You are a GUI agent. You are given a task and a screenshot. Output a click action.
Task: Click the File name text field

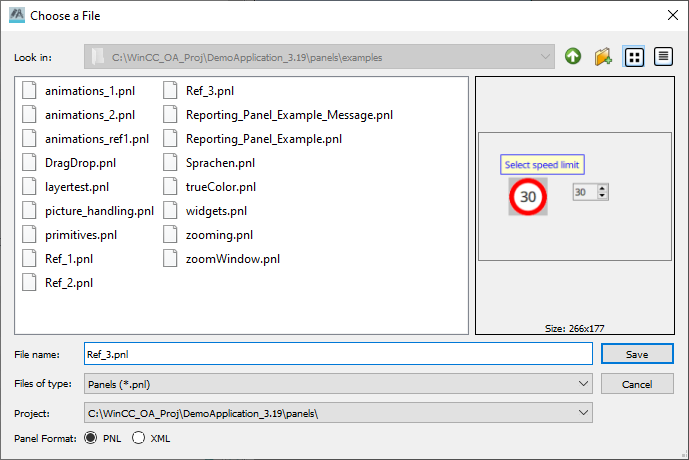[x=338, y=354]
